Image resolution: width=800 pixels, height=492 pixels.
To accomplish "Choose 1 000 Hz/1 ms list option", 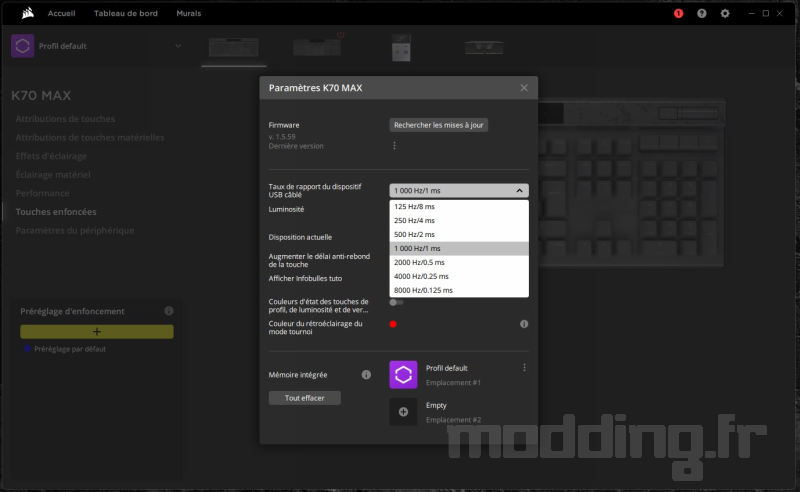I will pyautogui.click(x=459, y=249).
